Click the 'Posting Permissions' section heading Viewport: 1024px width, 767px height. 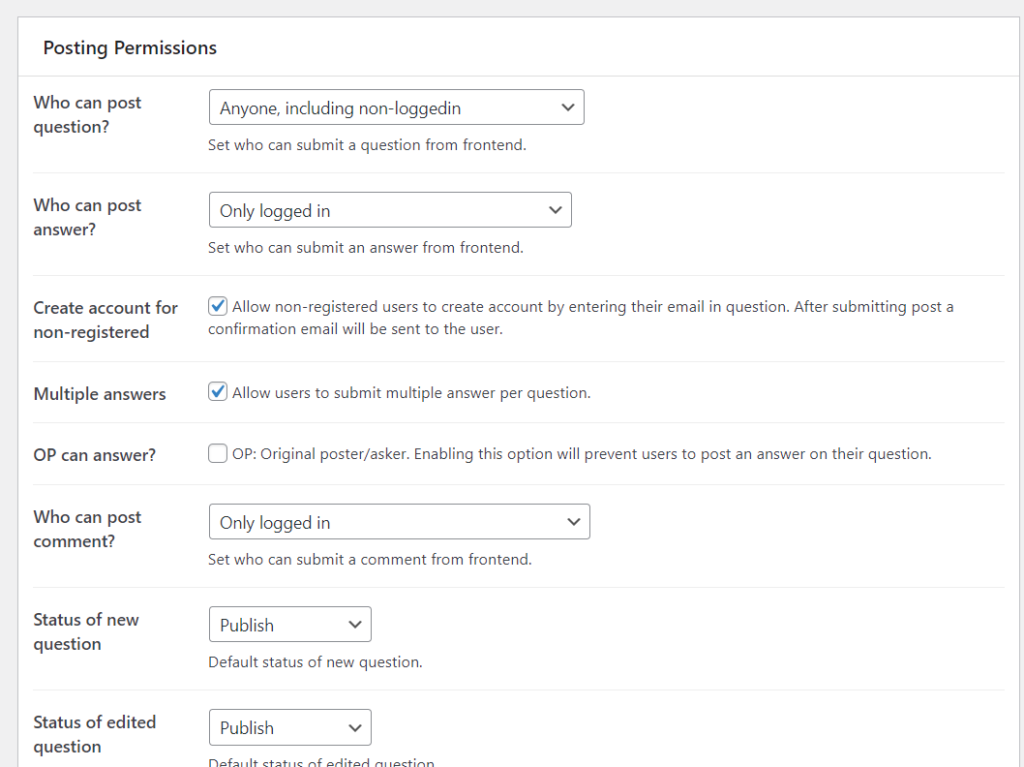130,48
